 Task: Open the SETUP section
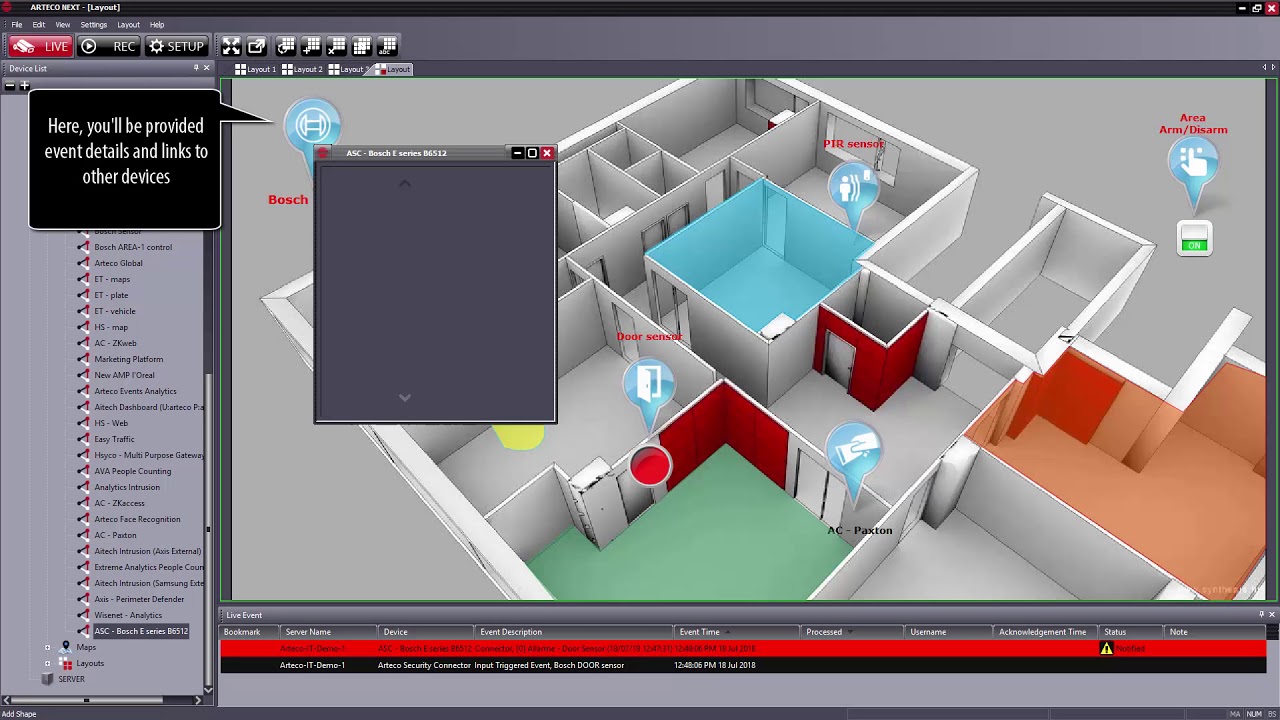176,46
